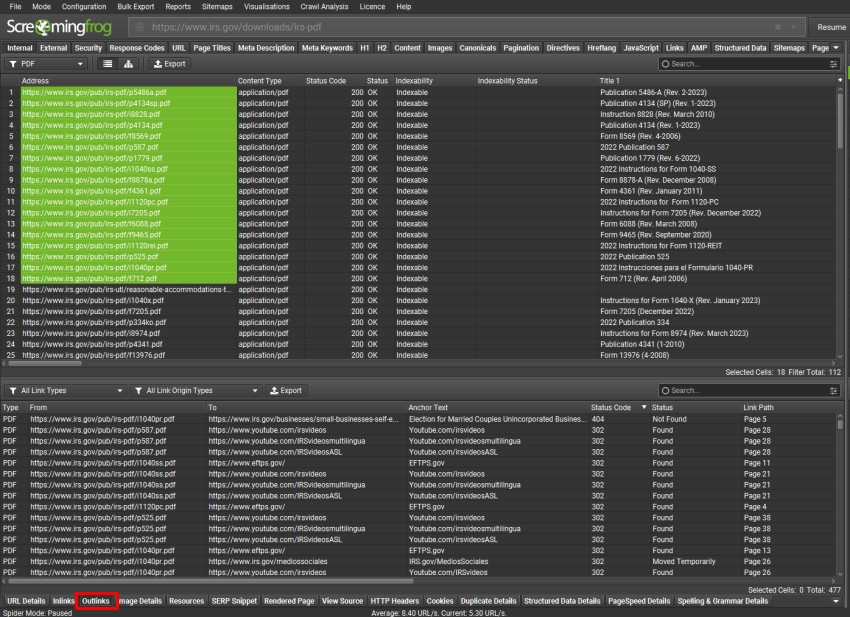850x617 pixels.
Task: Open the Outlinks bottom tab
Action: pyautogui.click(x=96, y=601)
